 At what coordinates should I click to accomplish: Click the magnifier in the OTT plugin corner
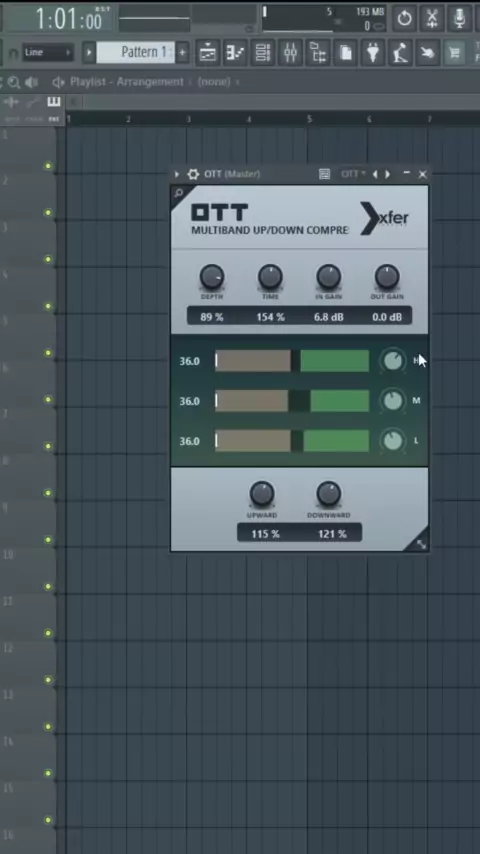[178, 192]
